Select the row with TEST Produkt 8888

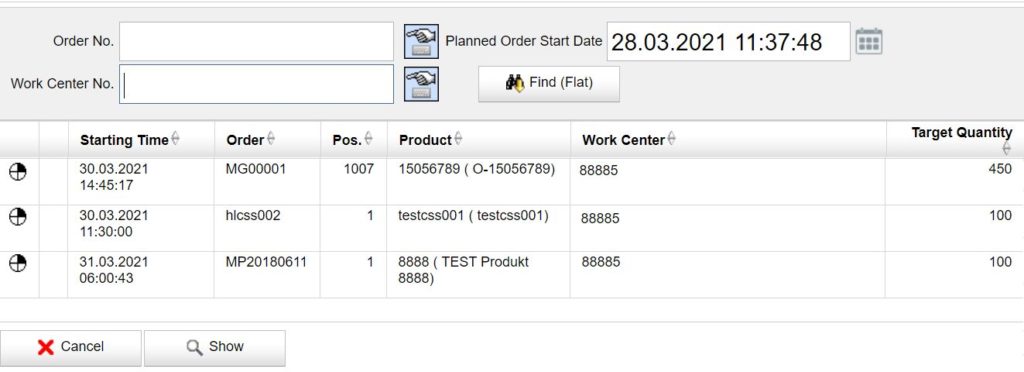point(512,275)
